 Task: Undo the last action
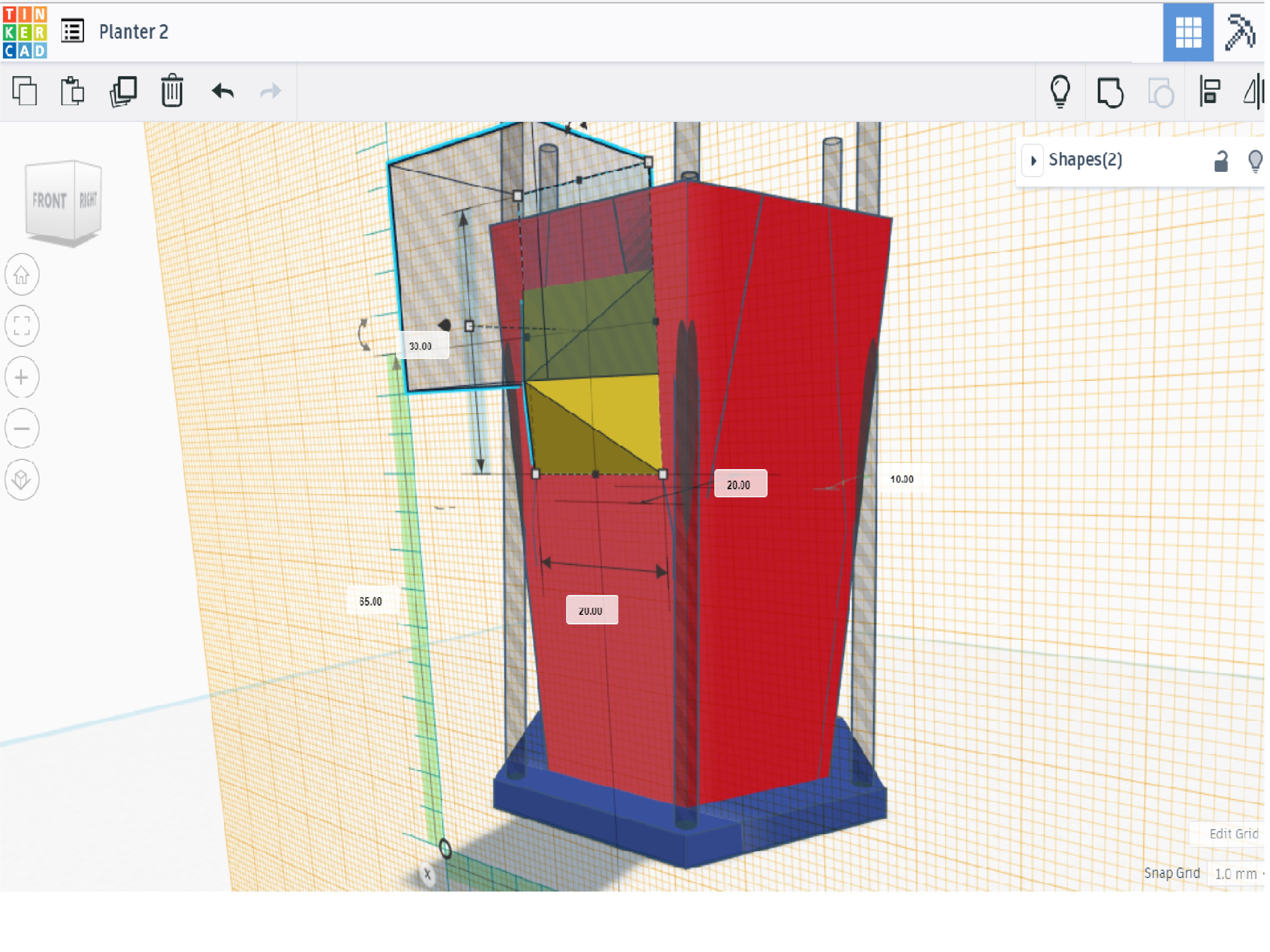(223, 91)
